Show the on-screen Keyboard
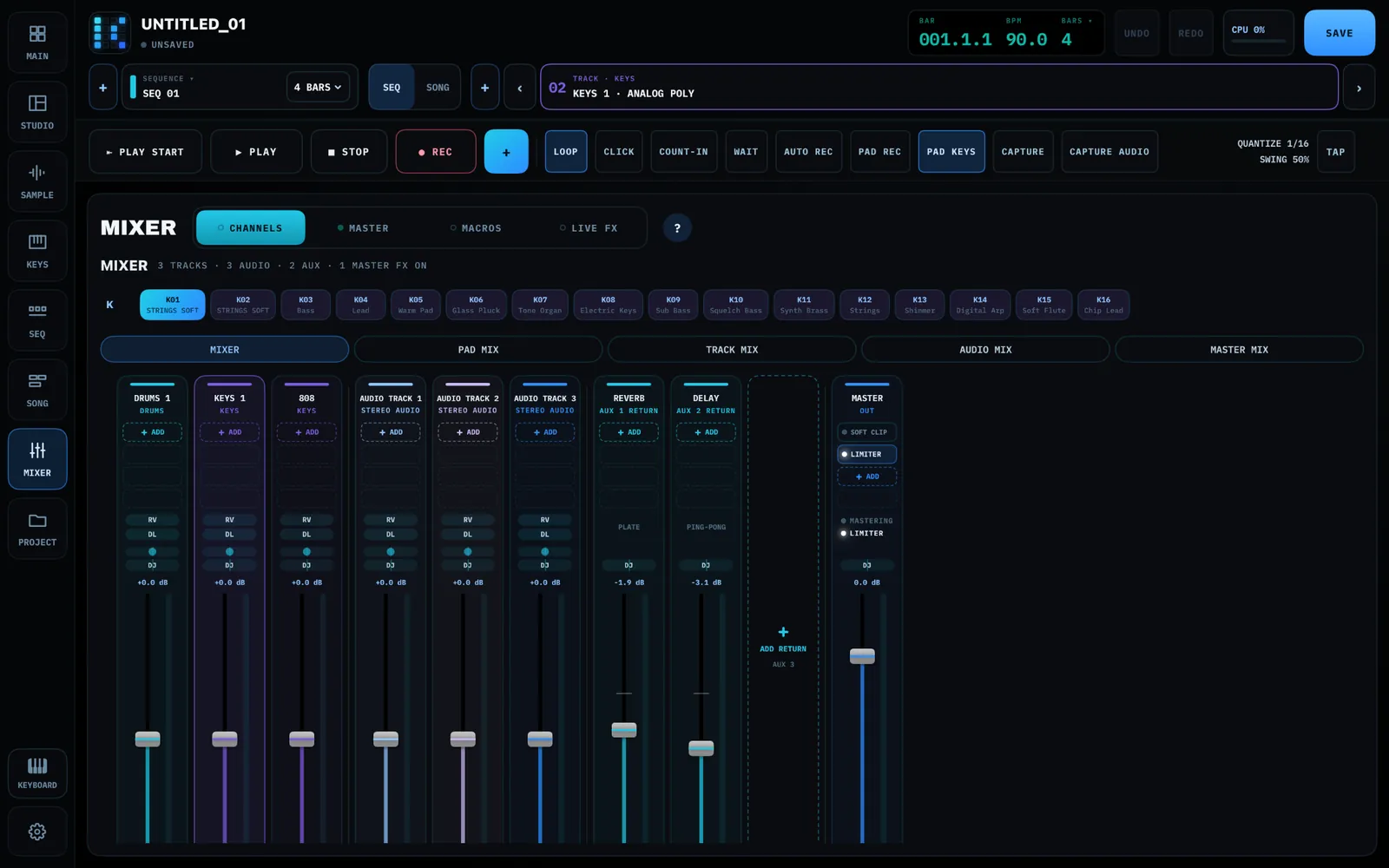The height and width of the screenshot is (868, 1389). (x=37, y=773)
